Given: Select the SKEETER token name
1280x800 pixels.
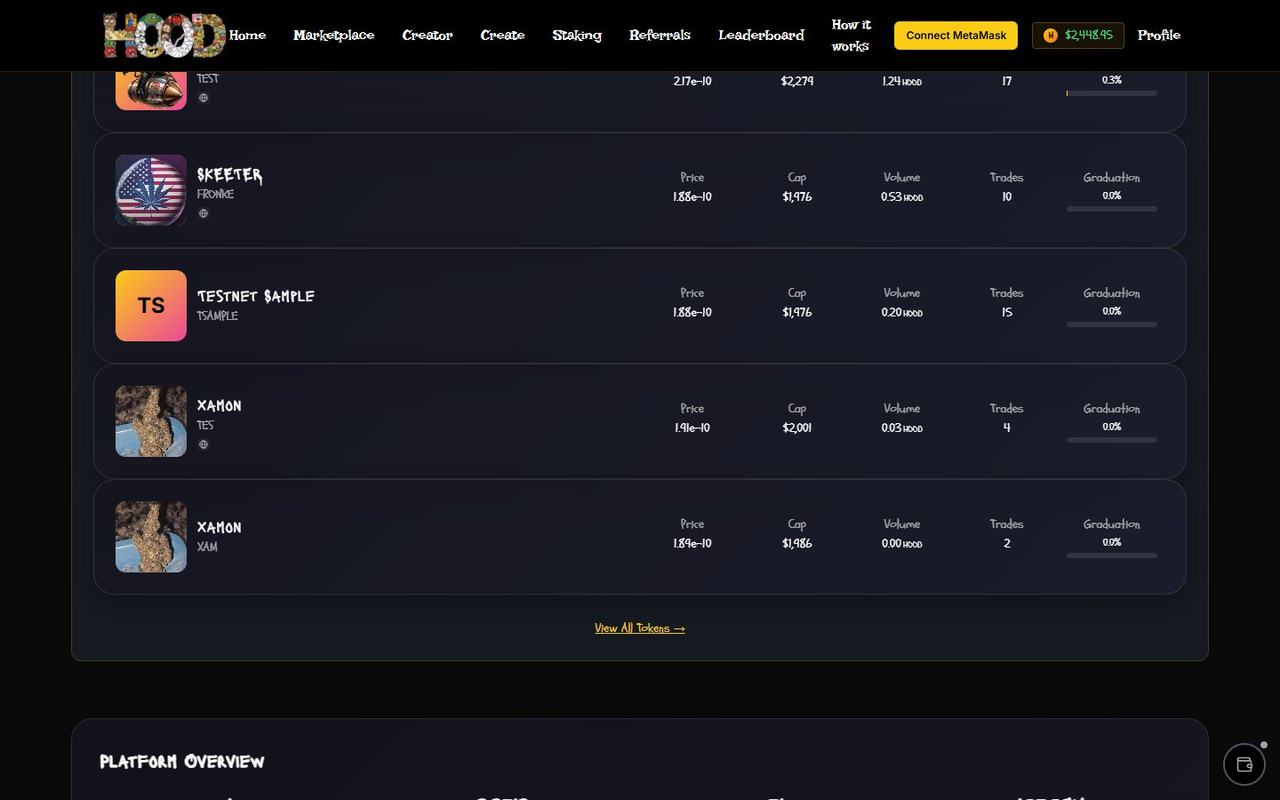Looking at the screenshot, I should point(230,175).
